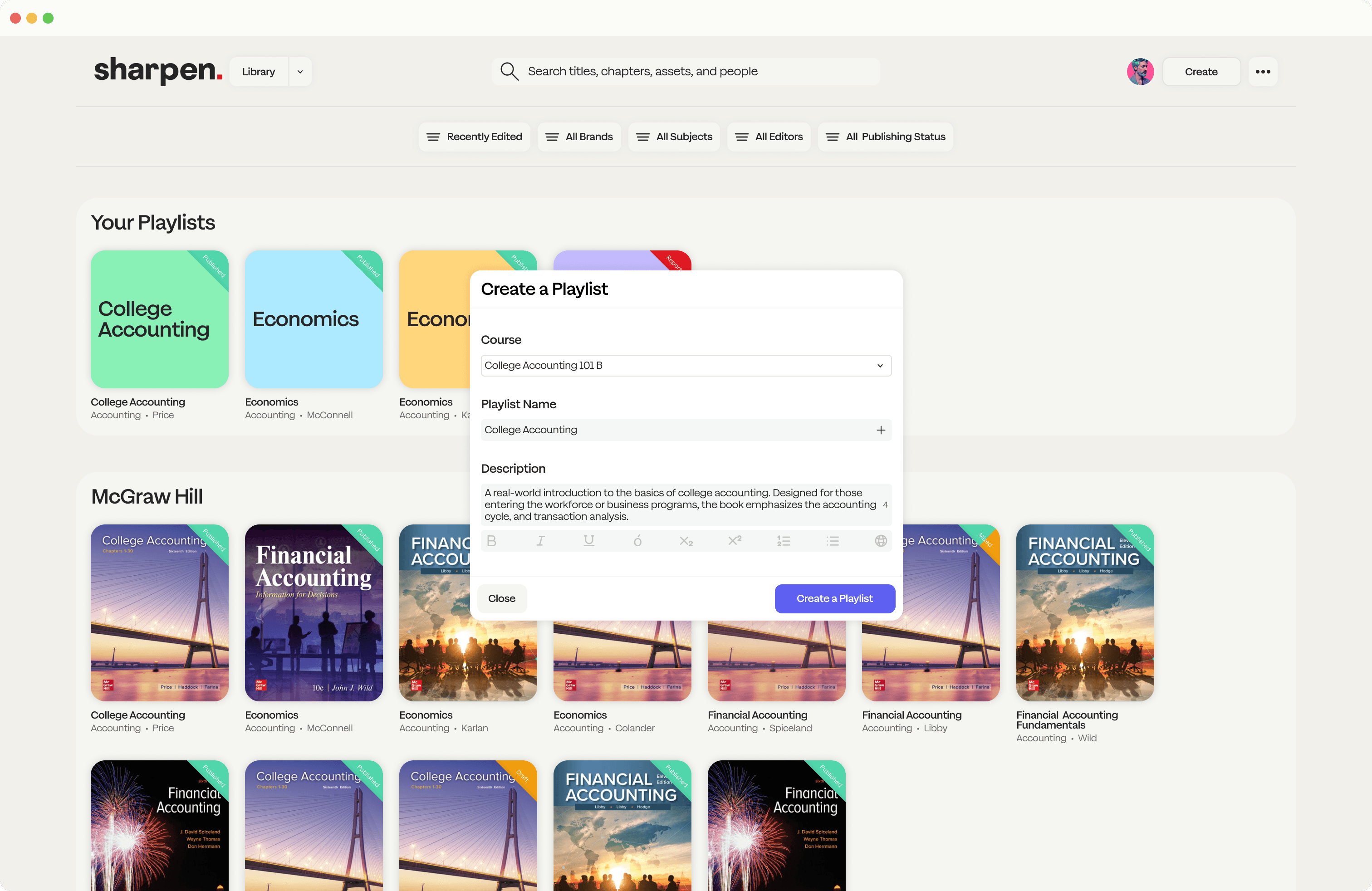Open the green College Accounting playlist tile
This screenshot has width=1372, height=891.
(160, 319)
